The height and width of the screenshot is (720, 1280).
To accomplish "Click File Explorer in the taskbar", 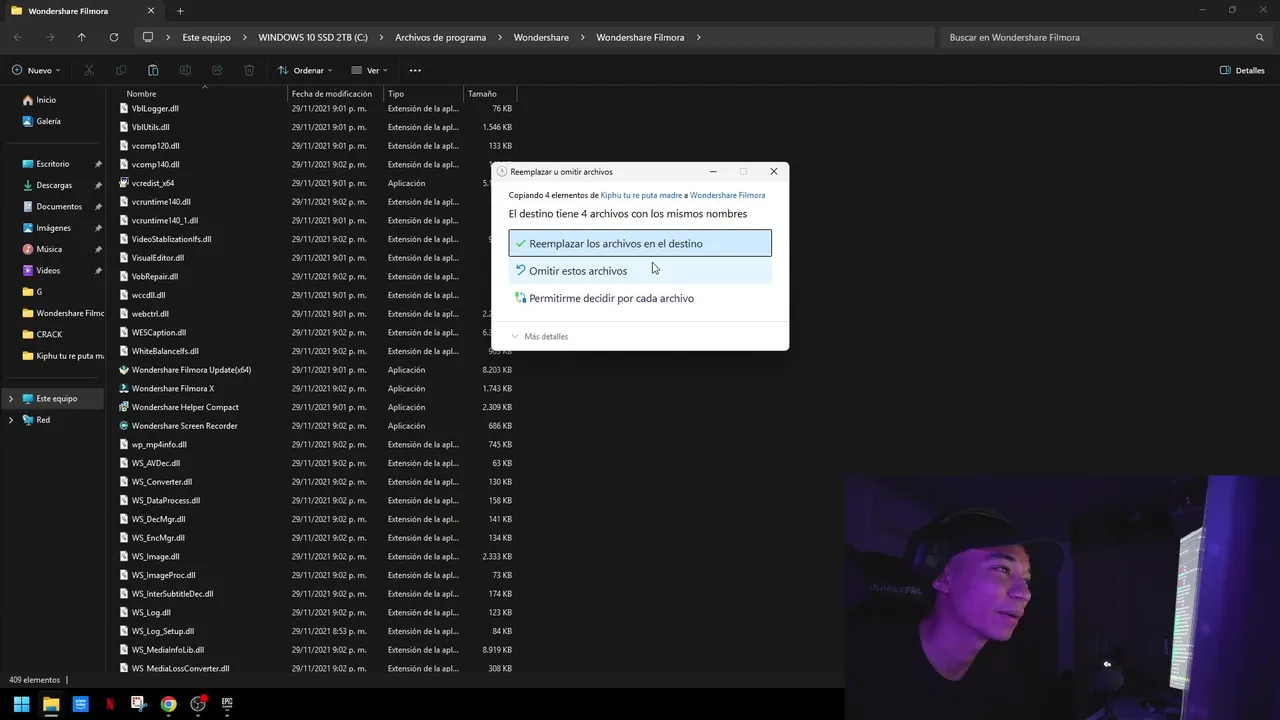I will click(51, 704).
